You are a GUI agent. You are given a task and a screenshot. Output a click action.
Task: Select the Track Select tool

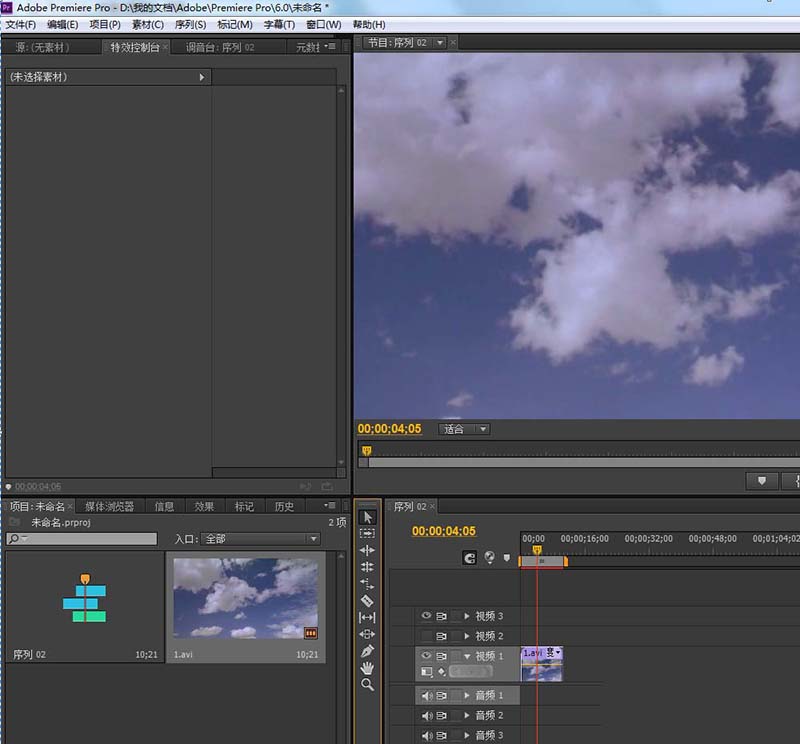pyautogui.click(x=367, y=533)
